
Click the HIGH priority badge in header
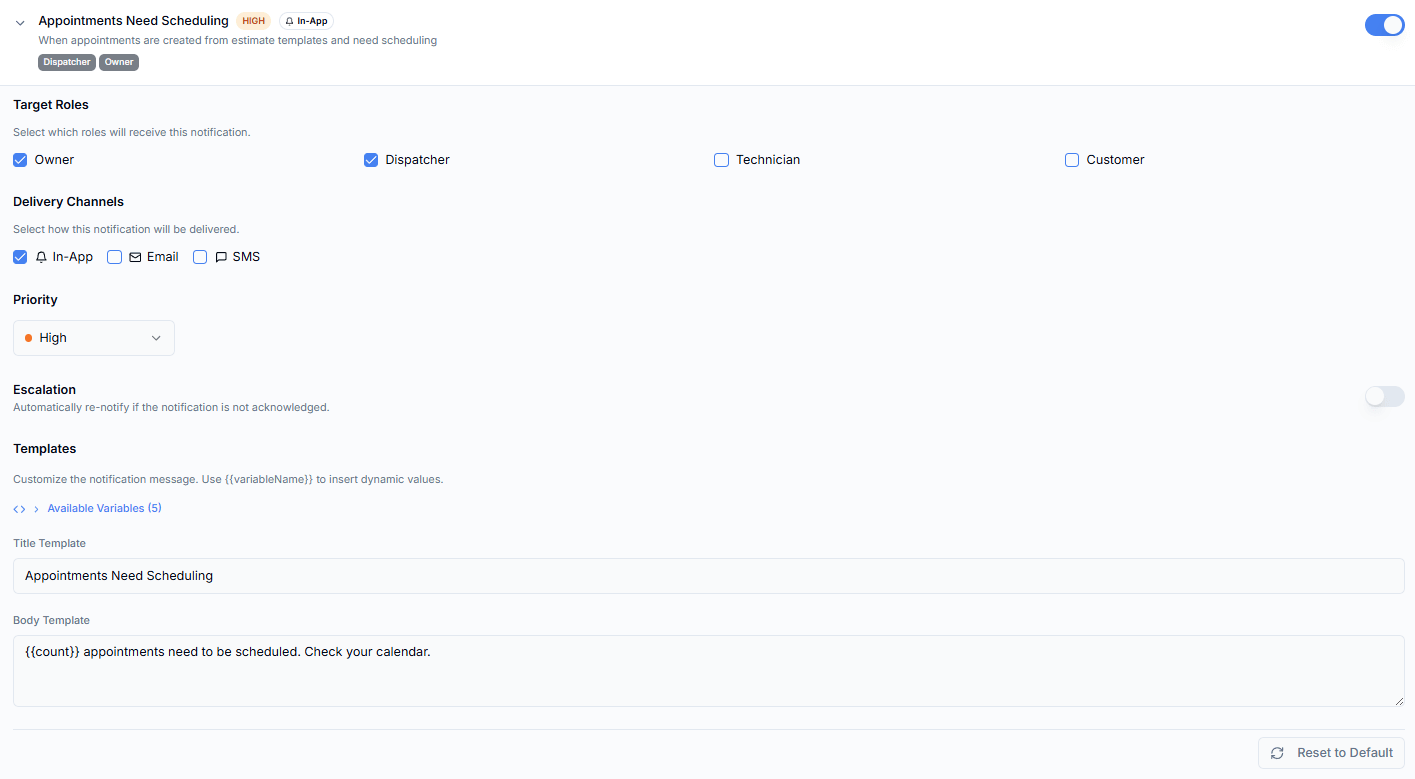pyautogui.click(x=254, y=21)
